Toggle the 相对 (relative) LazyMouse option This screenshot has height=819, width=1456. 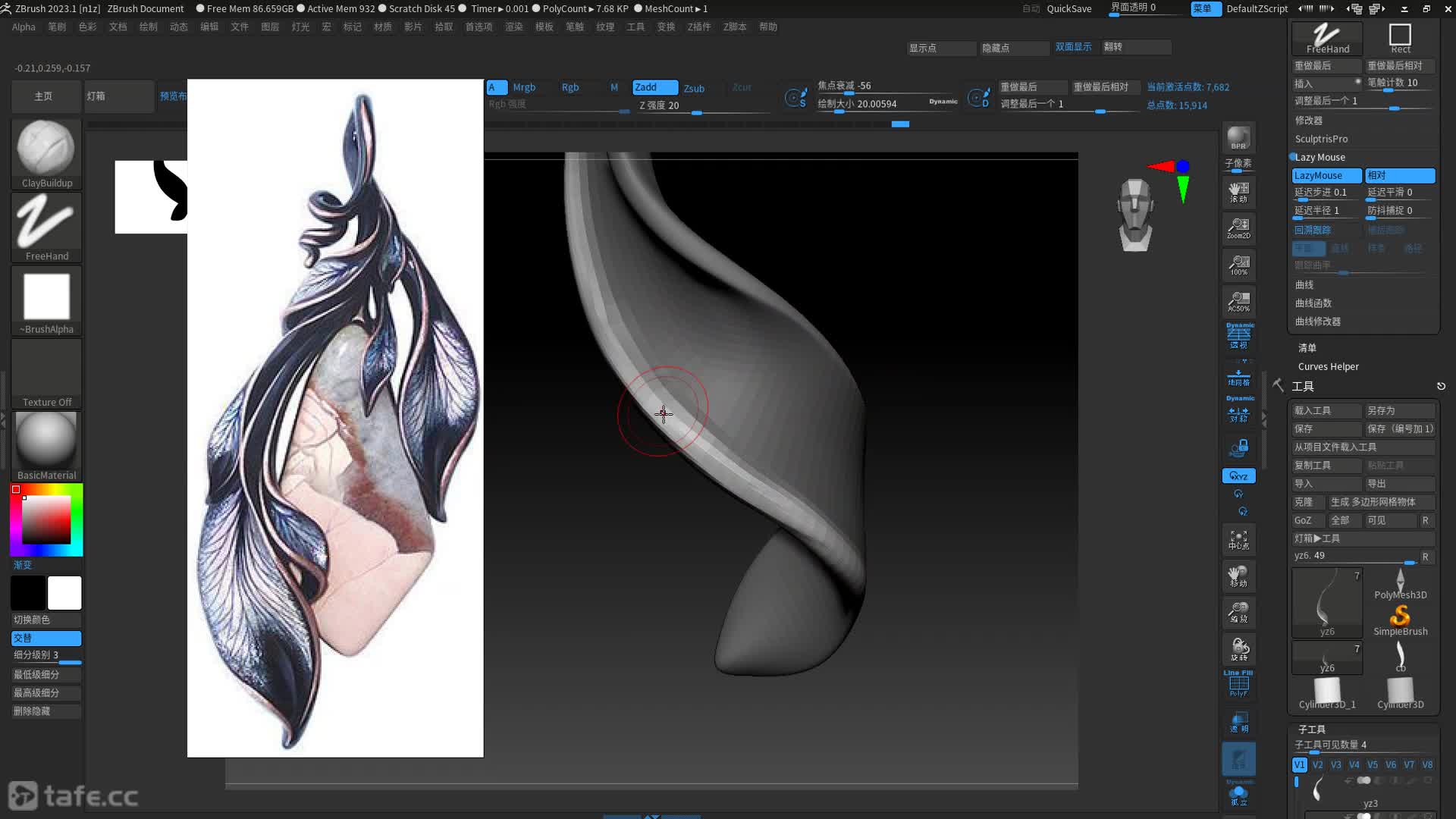pyautogui.click(x=1400, y=175)
